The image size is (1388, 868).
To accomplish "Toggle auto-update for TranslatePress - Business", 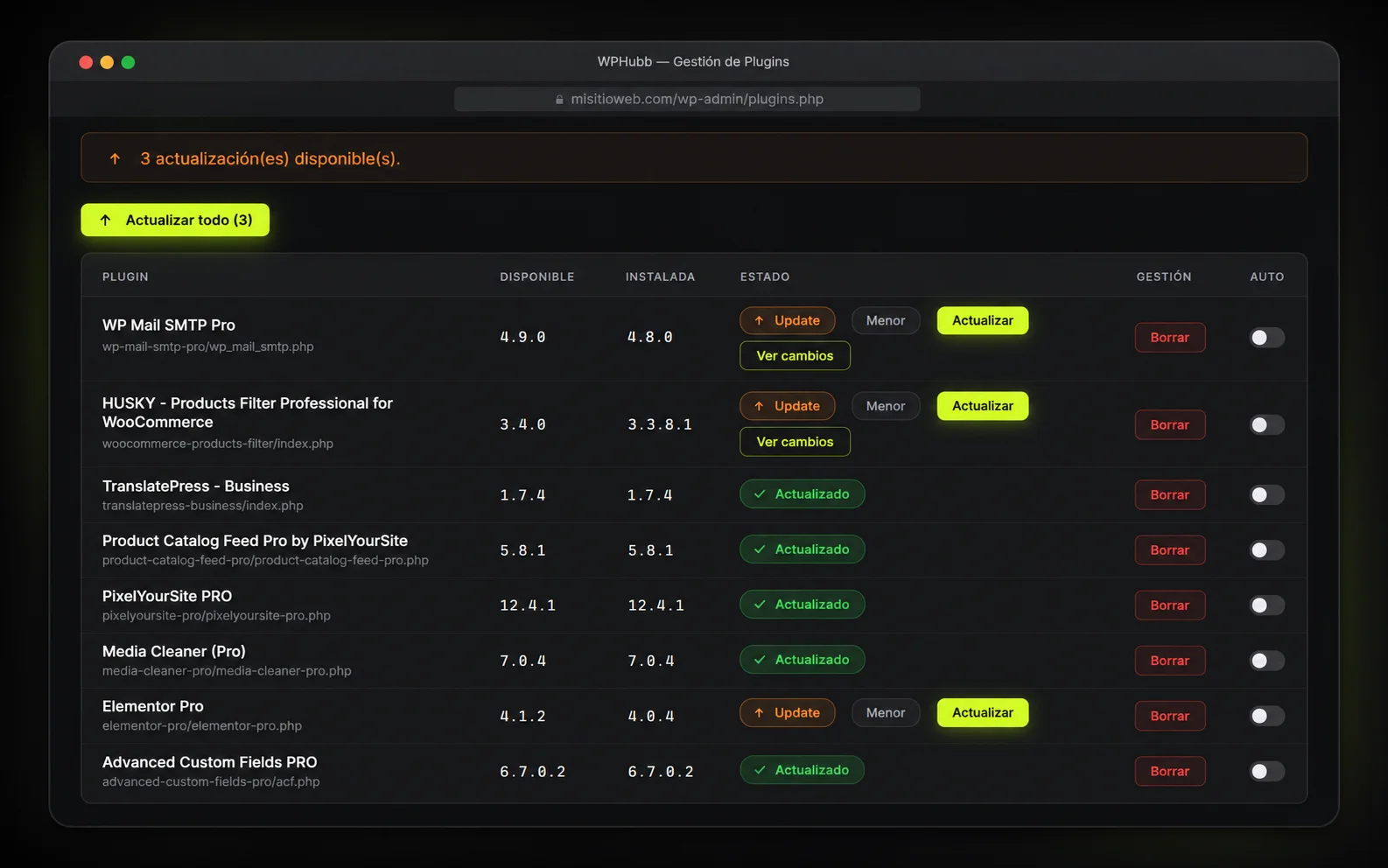I will (1266, 494).
